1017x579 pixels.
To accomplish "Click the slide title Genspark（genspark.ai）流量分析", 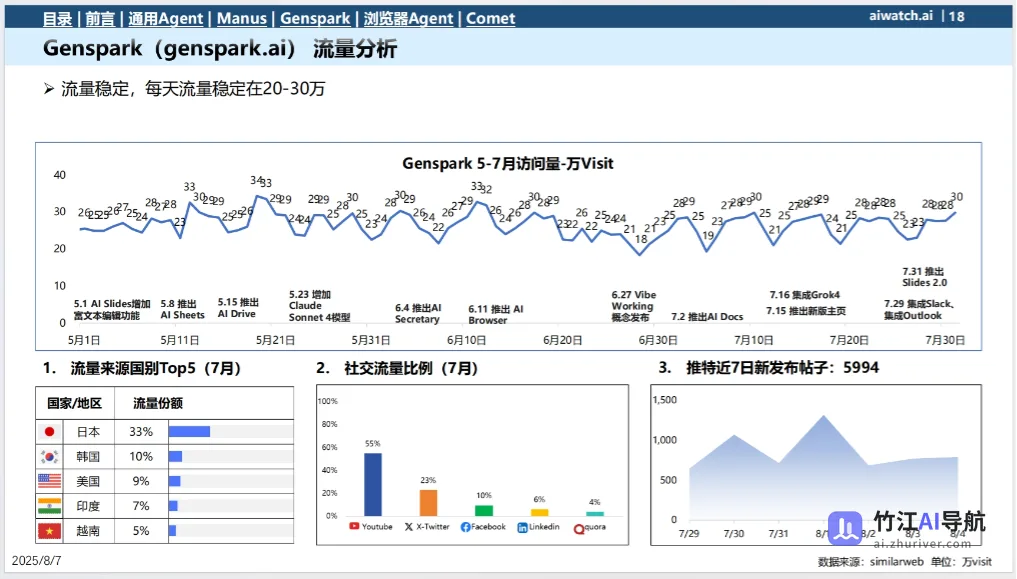I will pos(220,49).
